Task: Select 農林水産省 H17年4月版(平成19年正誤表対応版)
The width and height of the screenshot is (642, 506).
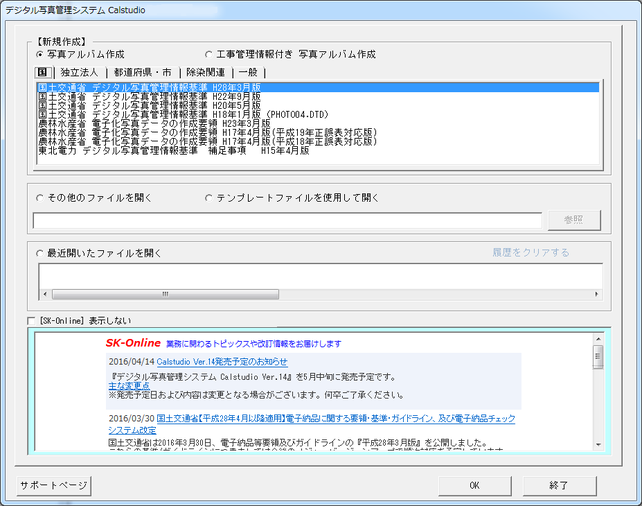Action: coord(318,132)
